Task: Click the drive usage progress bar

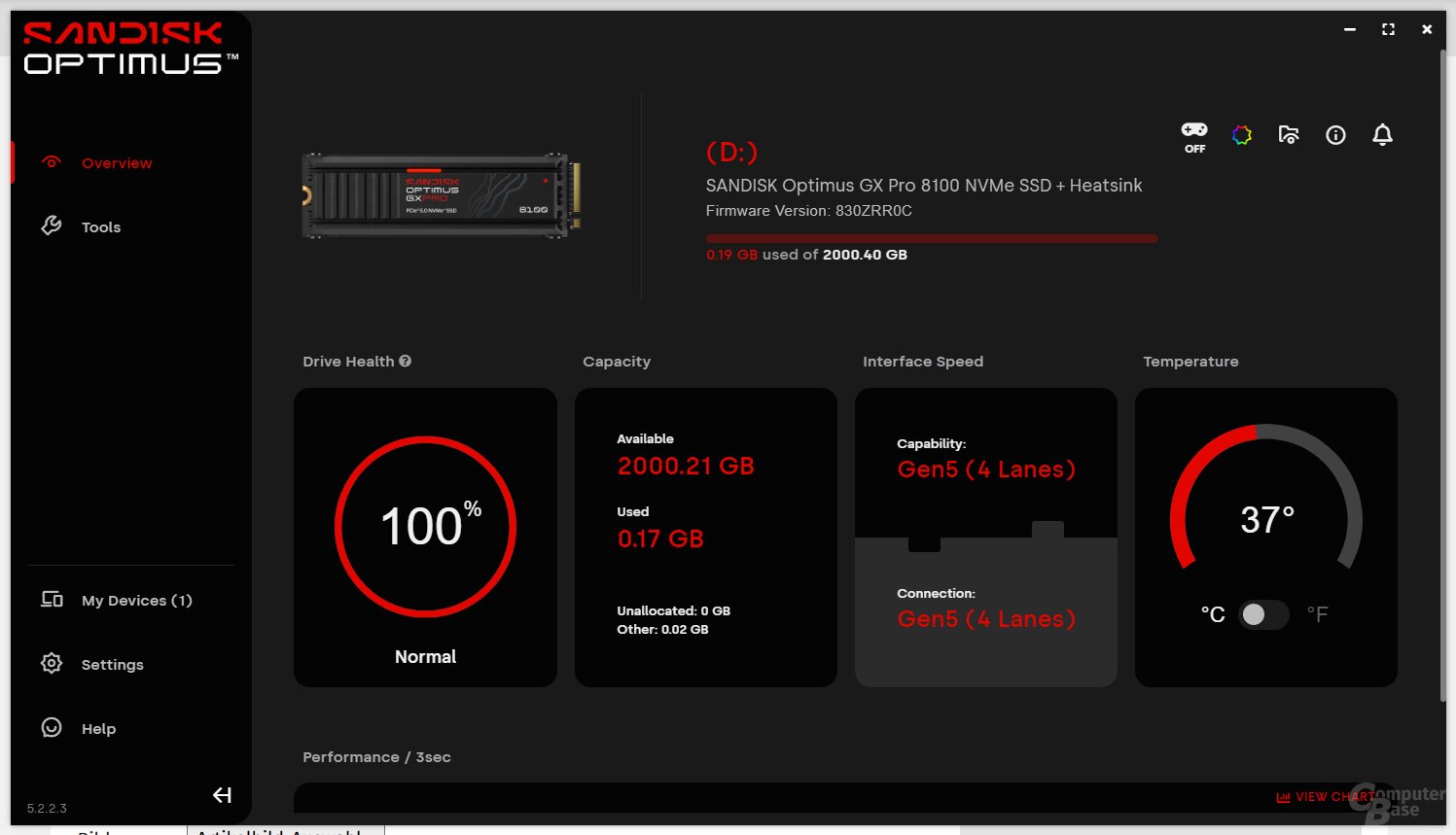Action: [932, 238]
